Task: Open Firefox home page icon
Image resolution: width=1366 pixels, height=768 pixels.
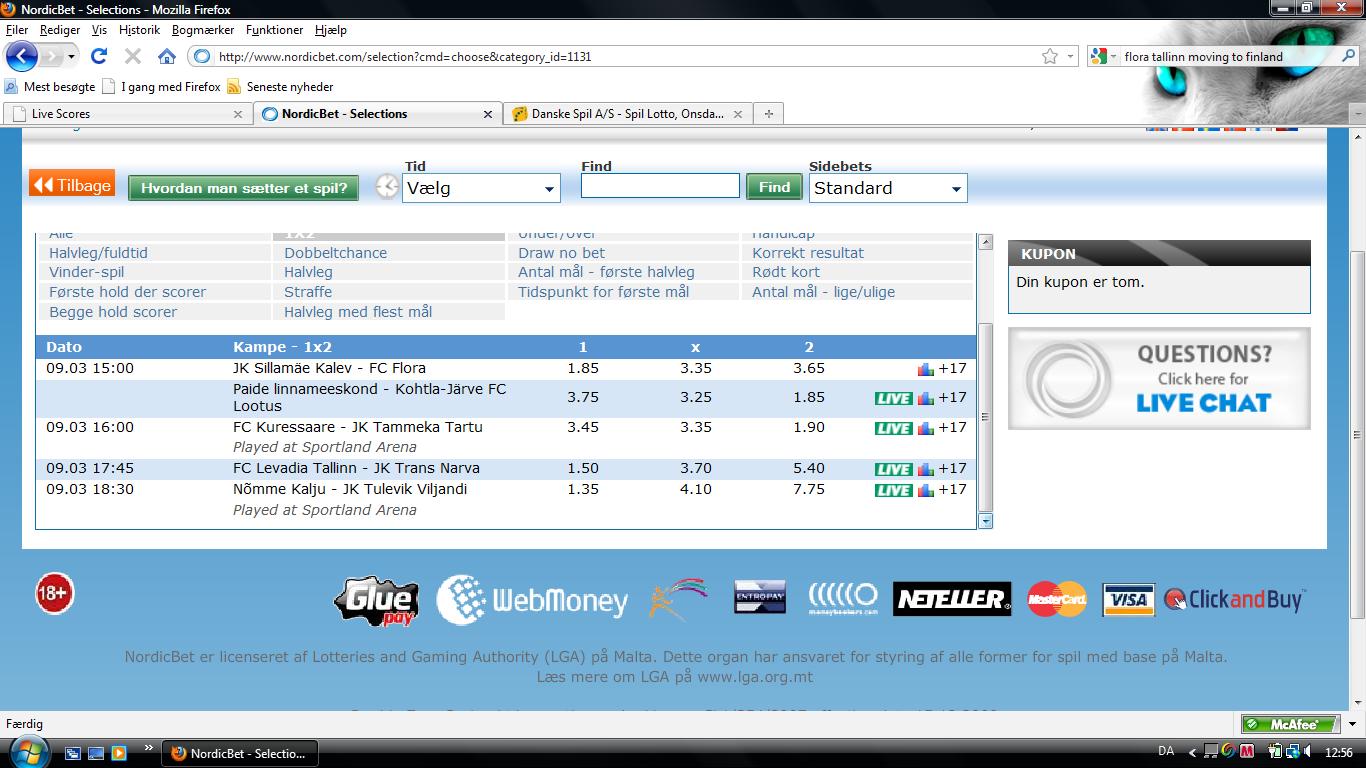Action: (167, 56)
